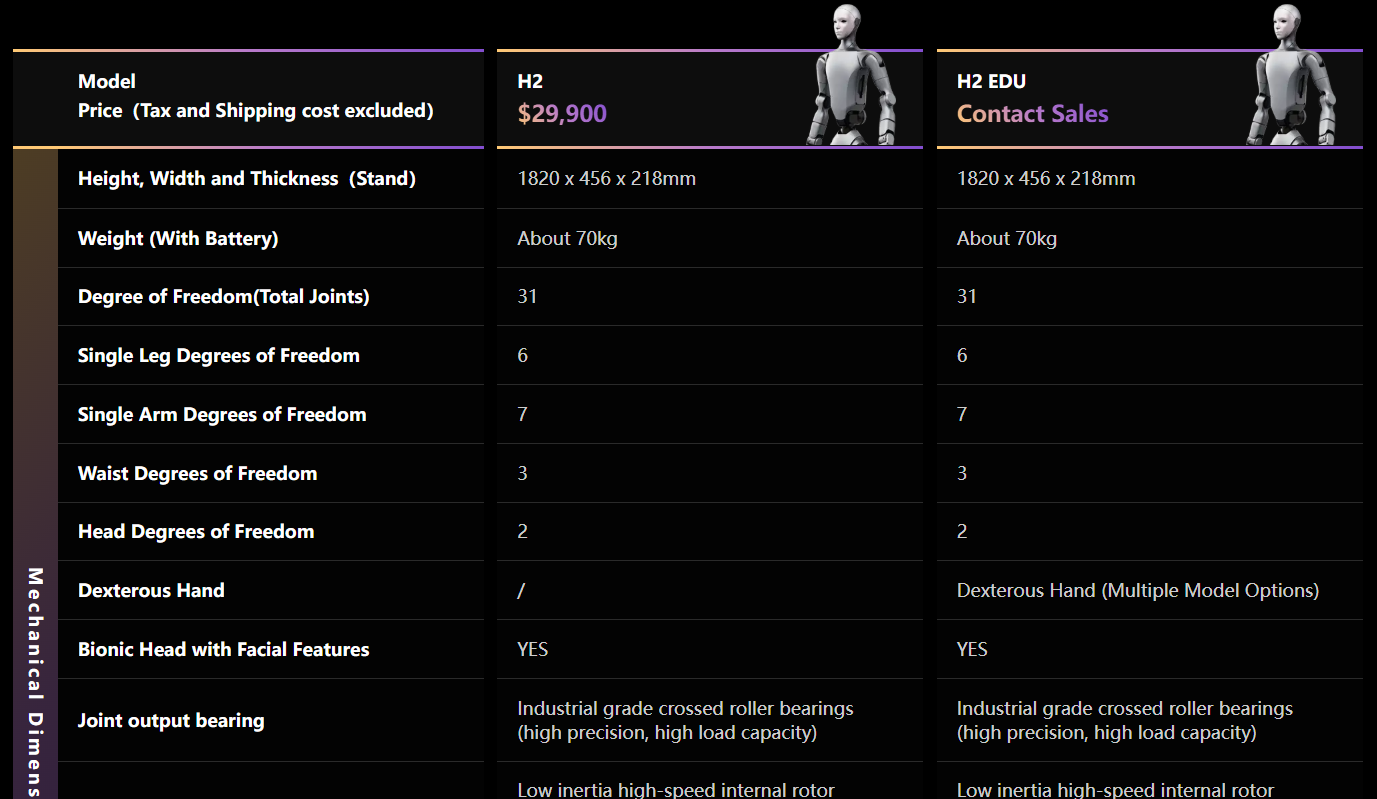The image size is (1377, 799).
Task: Select the Weight (With Battery) row label
Action: click(x=178, y=238)
